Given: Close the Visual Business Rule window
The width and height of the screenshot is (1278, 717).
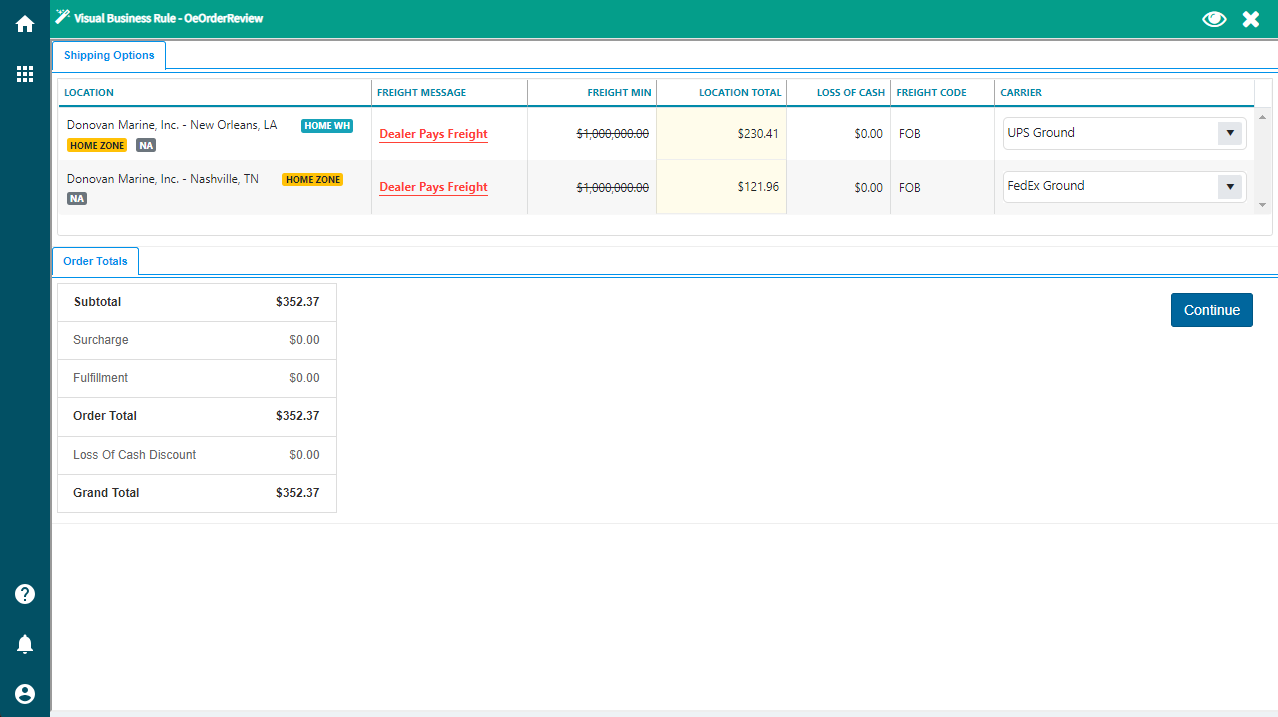Looking at the screenshot, I should 1251,19.
